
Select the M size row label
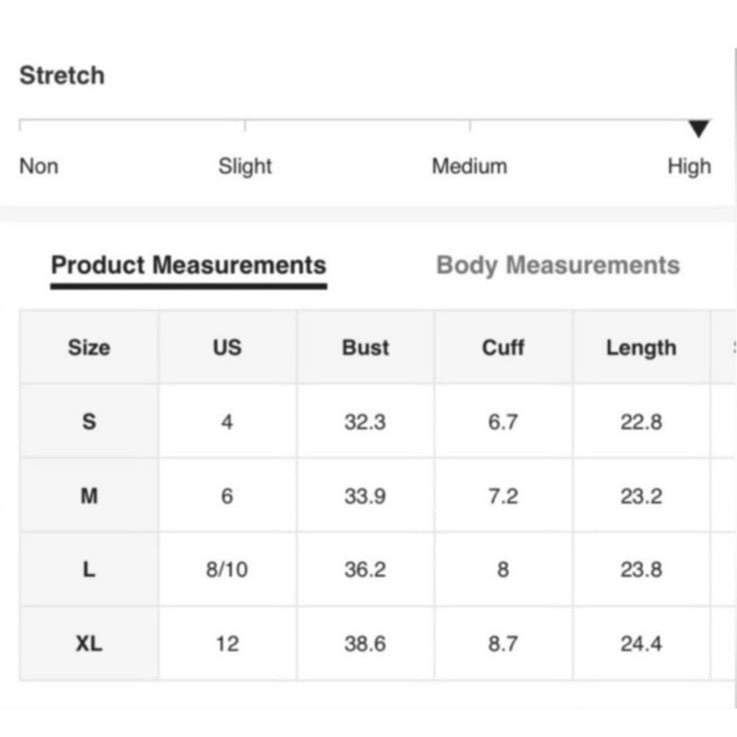[89, 495]
